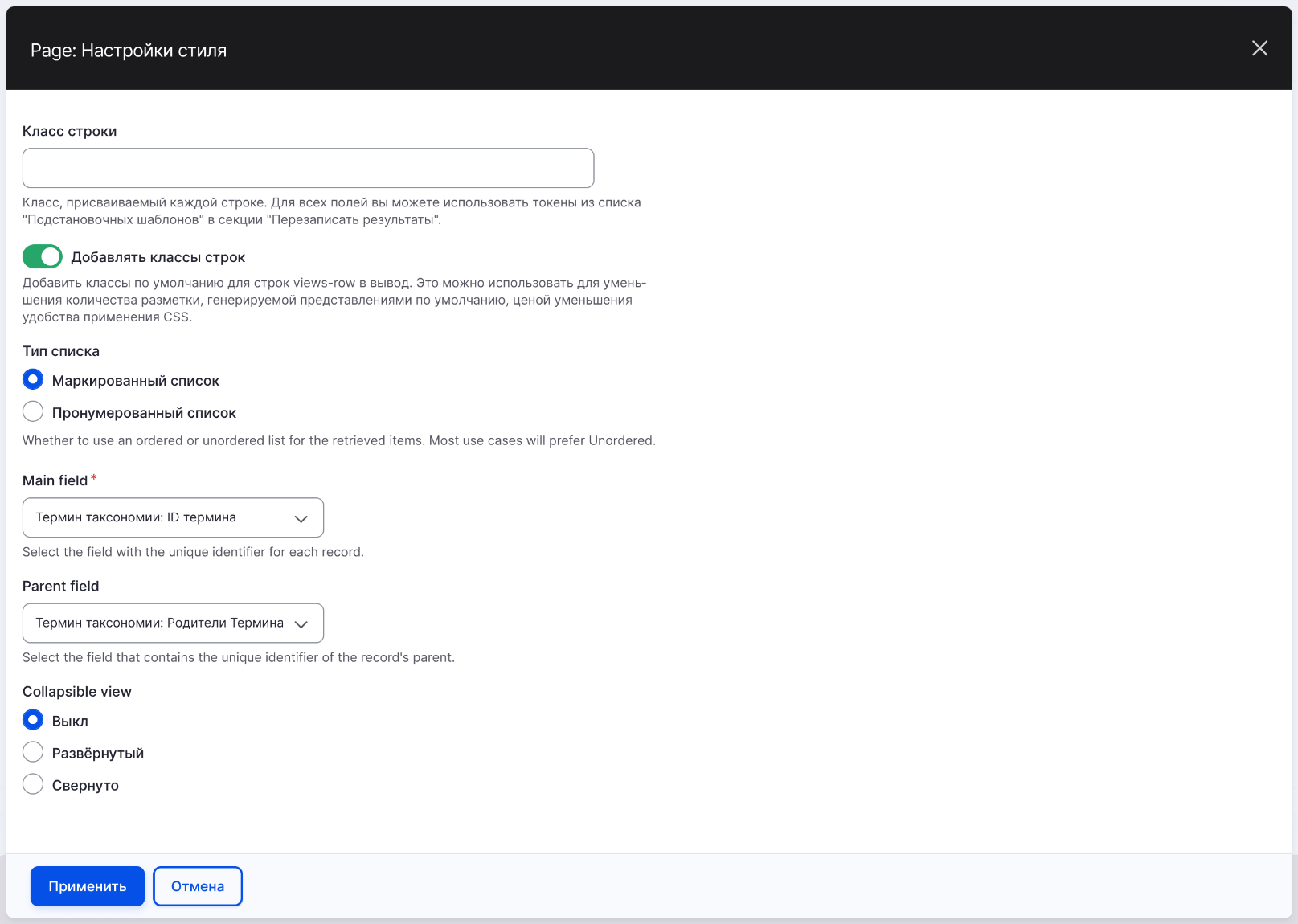Click the Пронумерованный список label text

[x=144, y=413]
